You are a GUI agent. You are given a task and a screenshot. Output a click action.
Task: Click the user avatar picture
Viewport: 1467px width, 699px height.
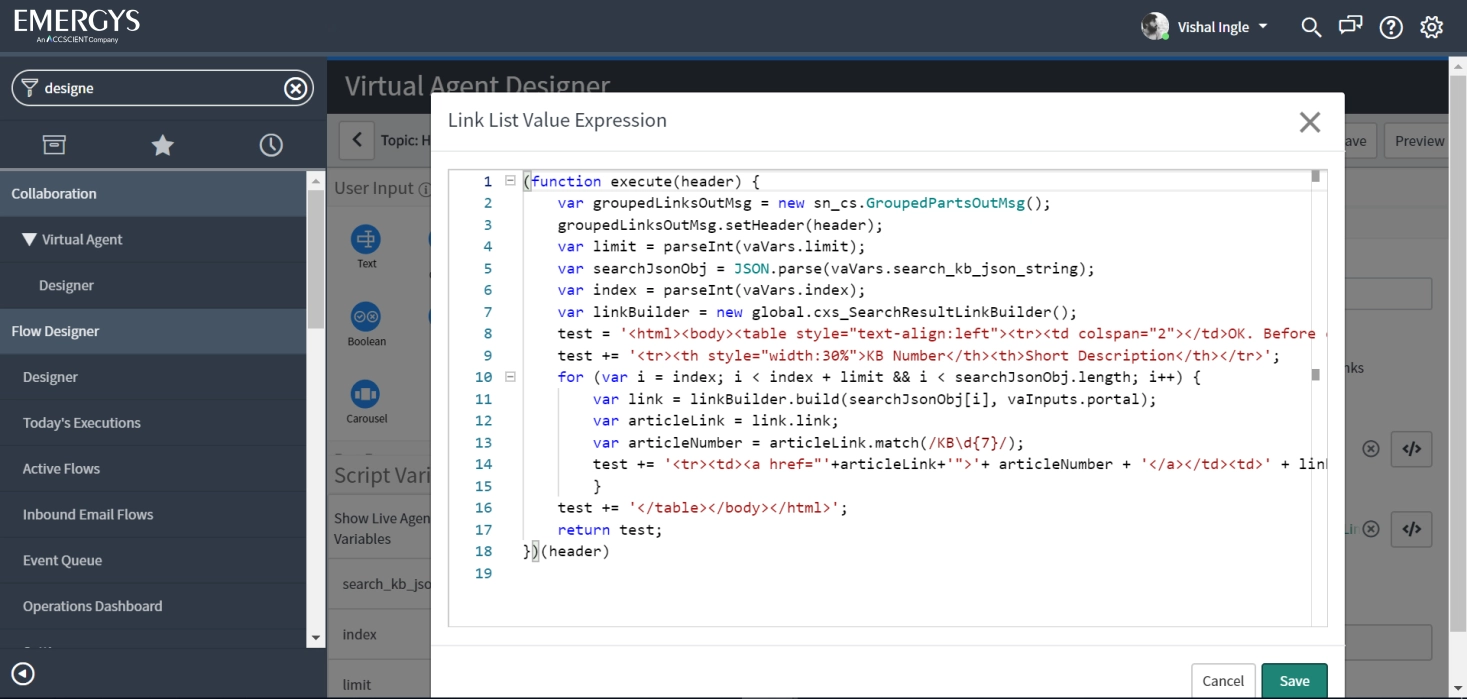[1155, 26]
